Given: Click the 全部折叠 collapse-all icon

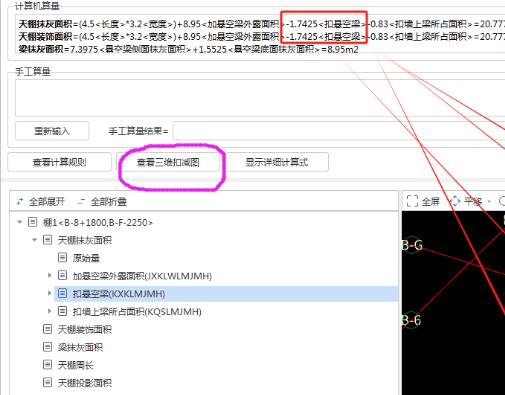Looking at the screenshot, I should (x=81, y=201).
